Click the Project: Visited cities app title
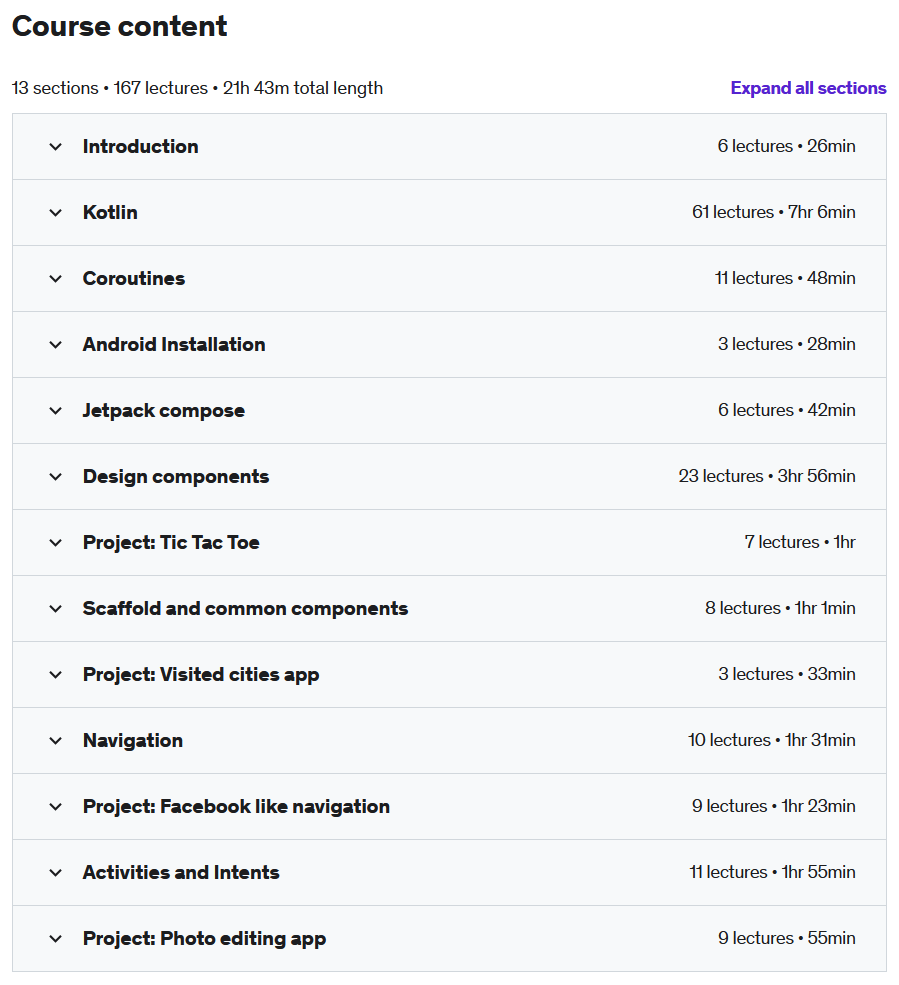Screen dimensions: 899x985 point(201,674)
